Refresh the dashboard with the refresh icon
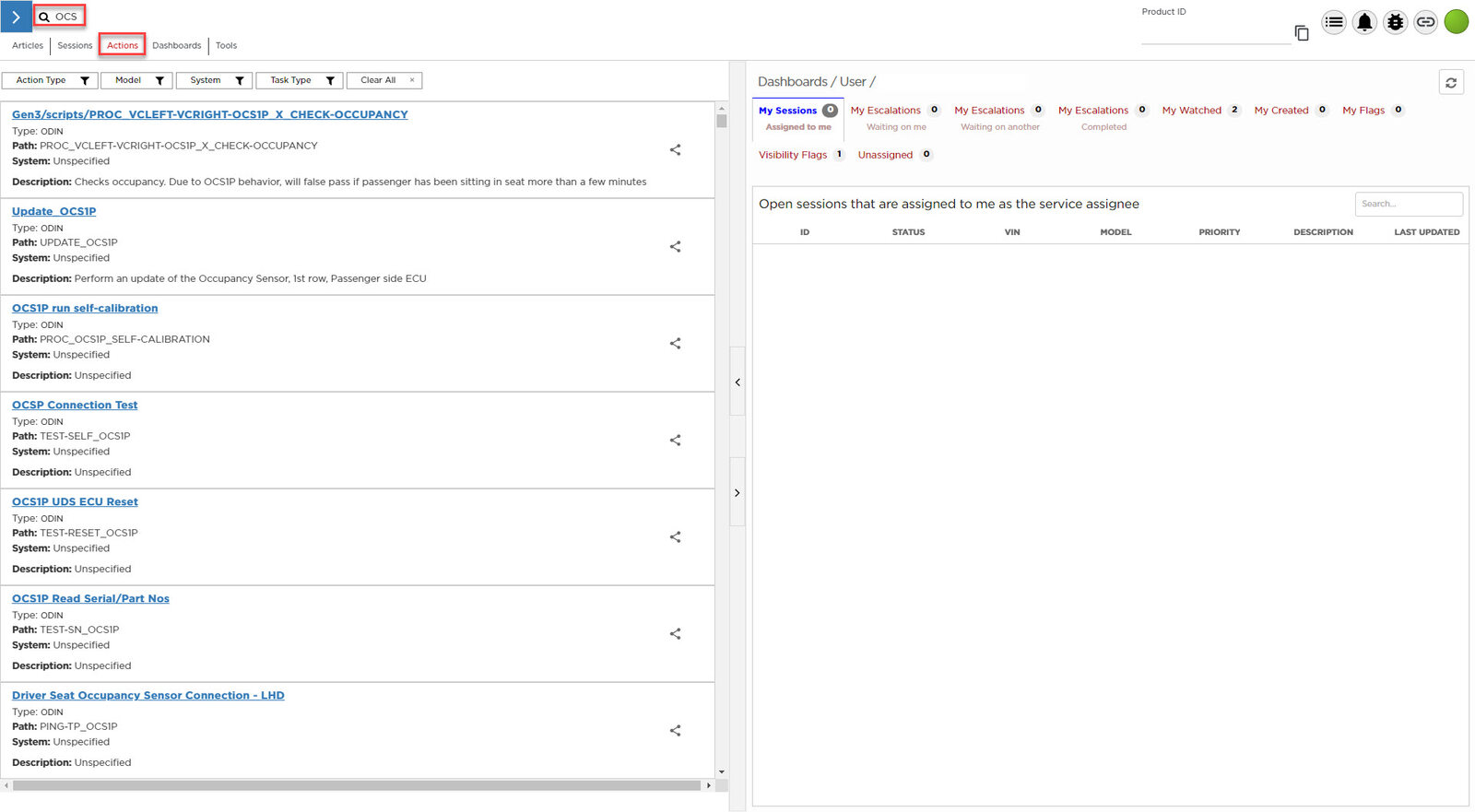This screenshot has height=812, width=1475. (x=1451, y=83)
